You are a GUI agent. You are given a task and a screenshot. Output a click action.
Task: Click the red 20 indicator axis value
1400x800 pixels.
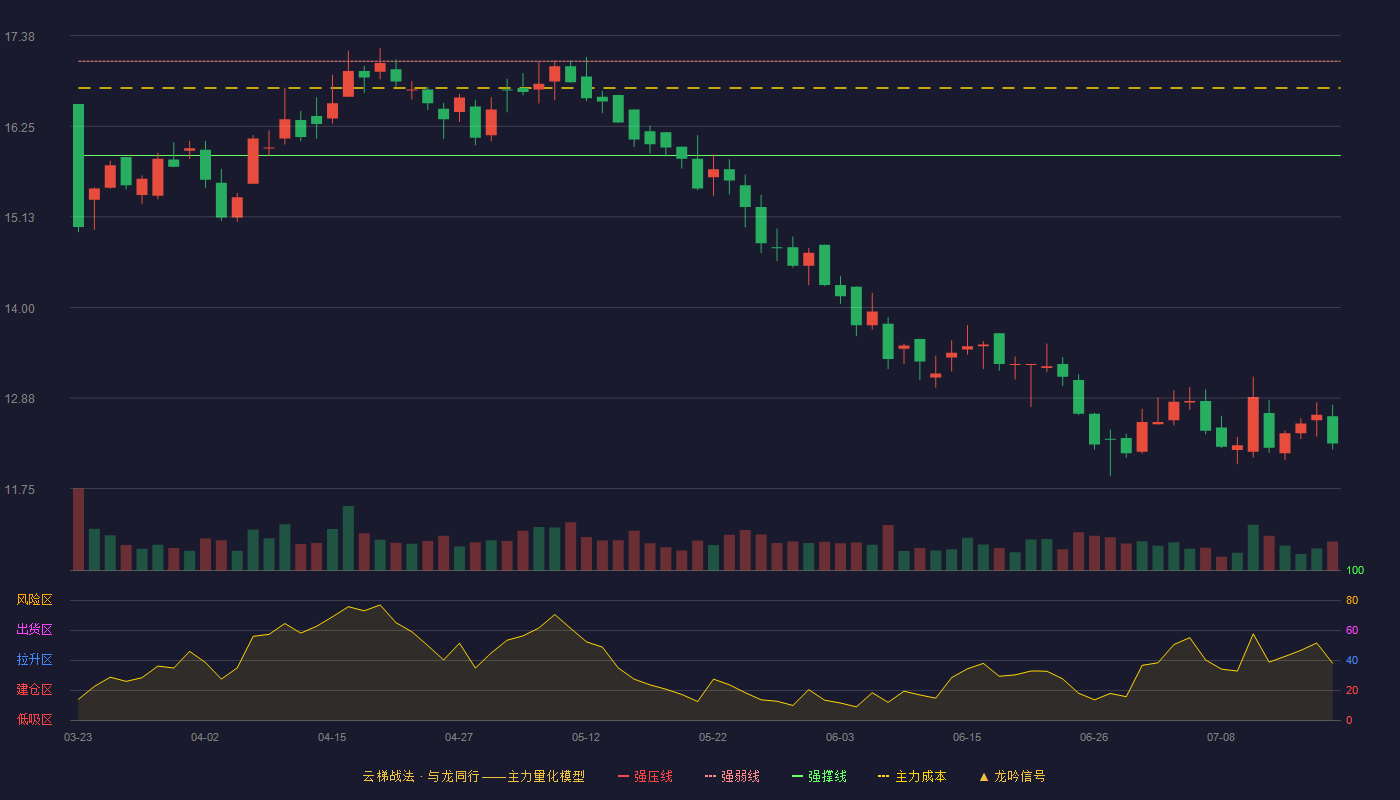(x=1352, y=690)
